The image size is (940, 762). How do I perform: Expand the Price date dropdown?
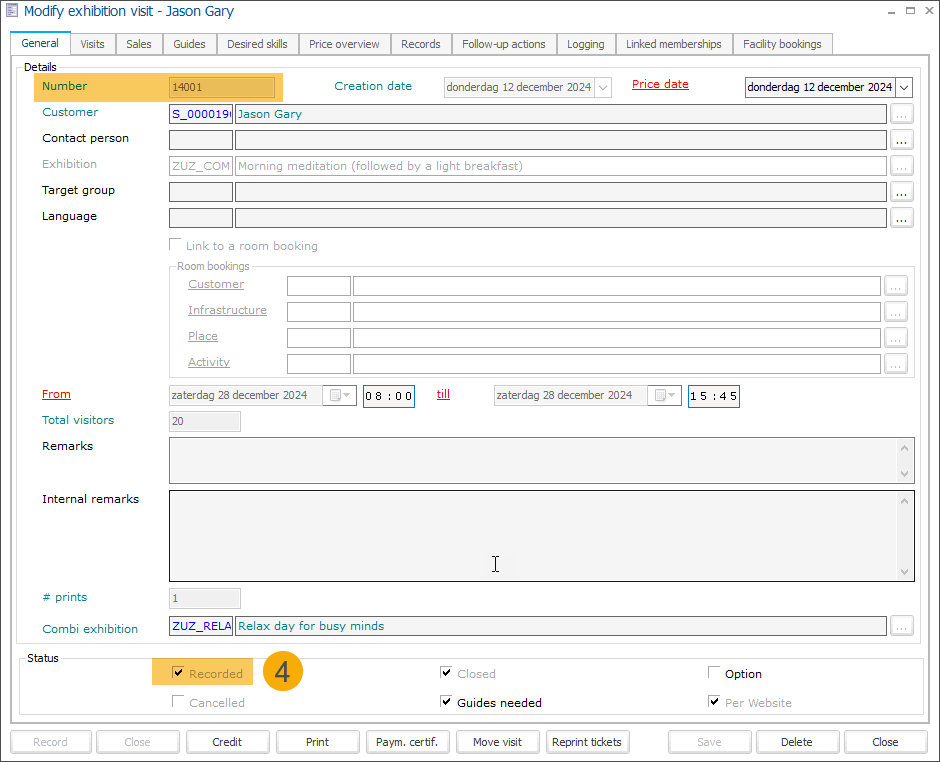click(x=904, y=88)
